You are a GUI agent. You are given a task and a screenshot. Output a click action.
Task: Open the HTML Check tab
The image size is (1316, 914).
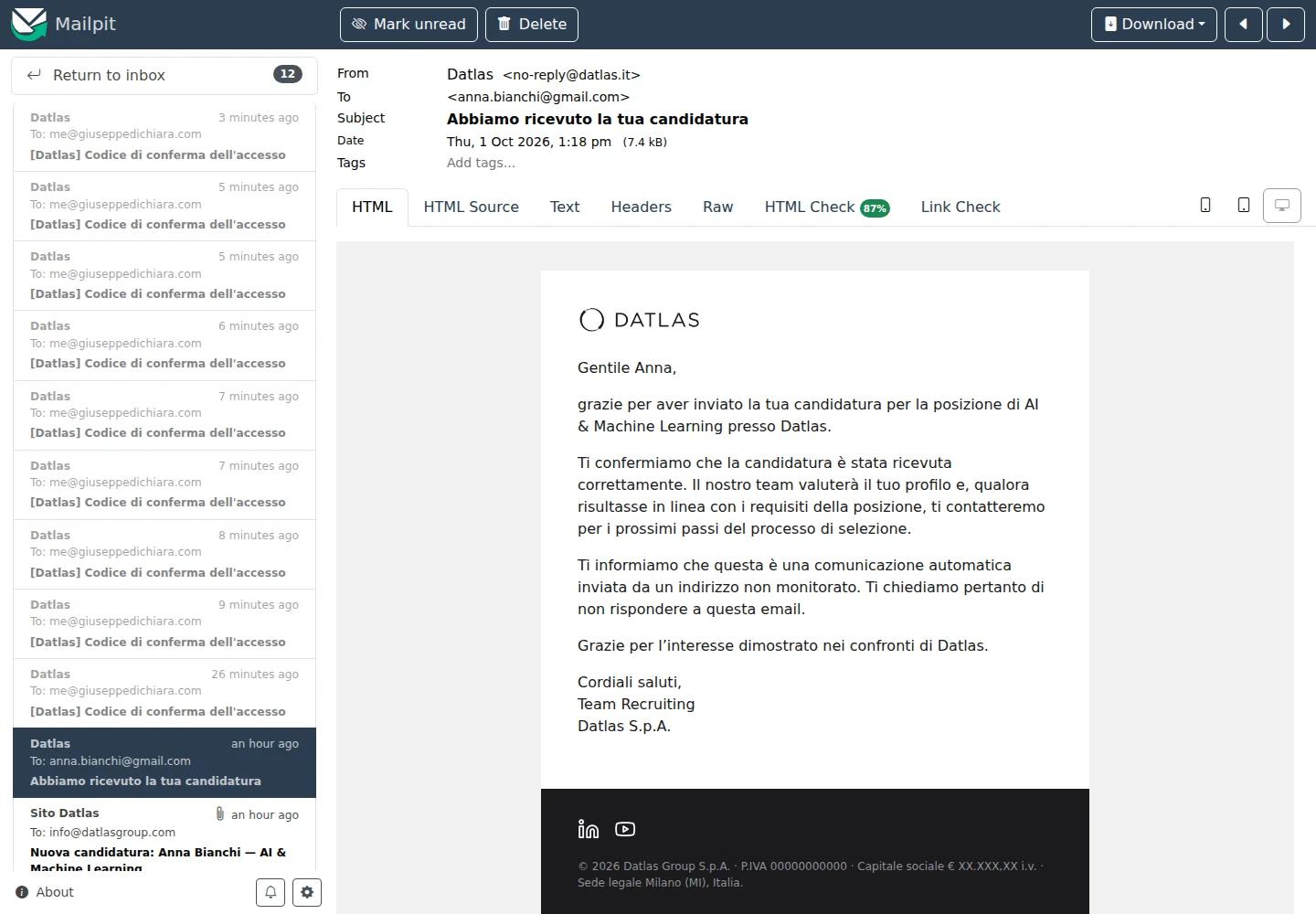click(827, 207)
